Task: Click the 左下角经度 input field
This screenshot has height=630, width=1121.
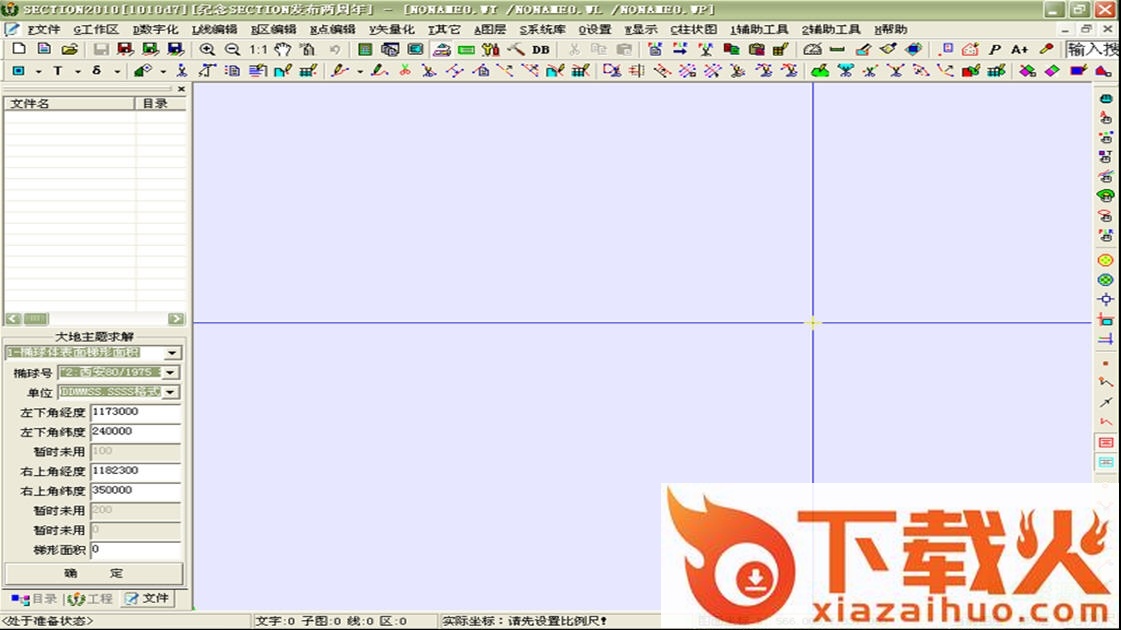Action: tap(135, 412)
